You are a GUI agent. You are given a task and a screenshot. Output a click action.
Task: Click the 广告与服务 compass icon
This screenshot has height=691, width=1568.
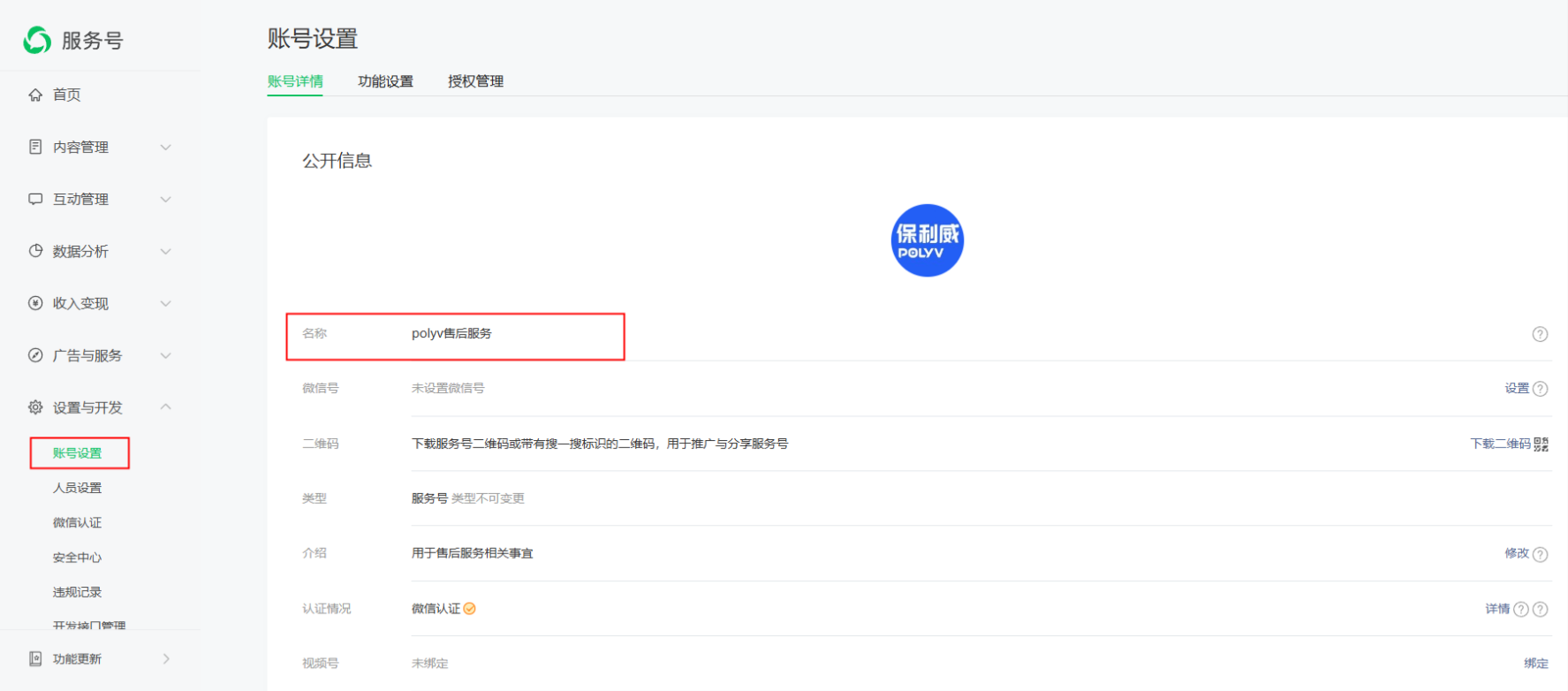(35, 355)
